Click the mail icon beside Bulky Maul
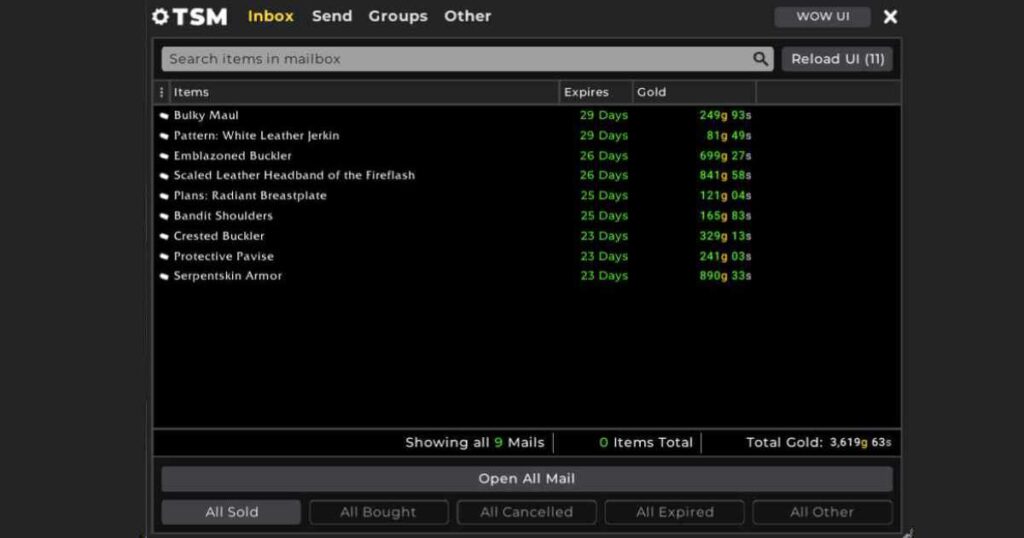Image resolution: width=1024 pixels, height=538 pixels. coord(164,116)
